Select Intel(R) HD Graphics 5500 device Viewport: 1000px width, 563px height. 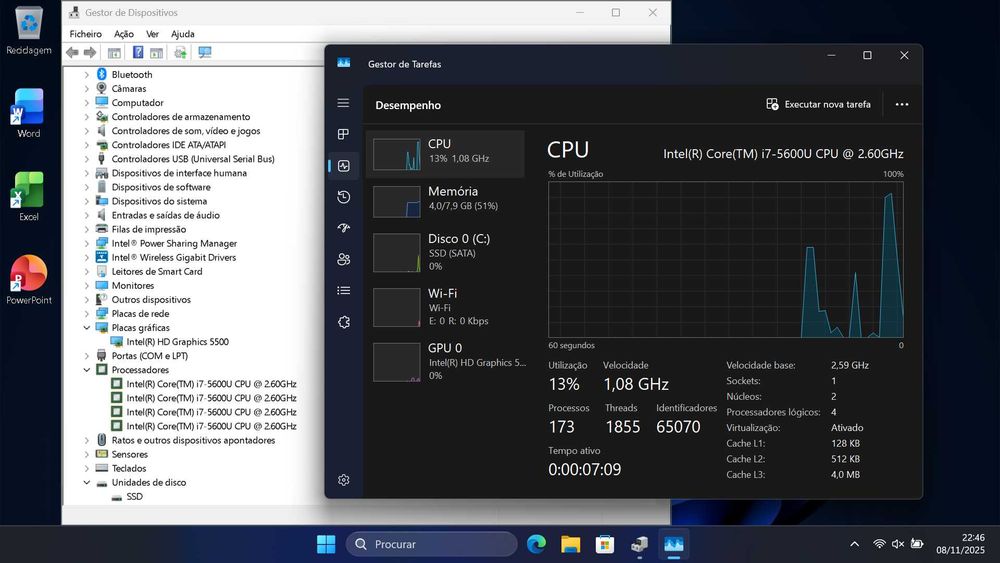coord(170,342)
